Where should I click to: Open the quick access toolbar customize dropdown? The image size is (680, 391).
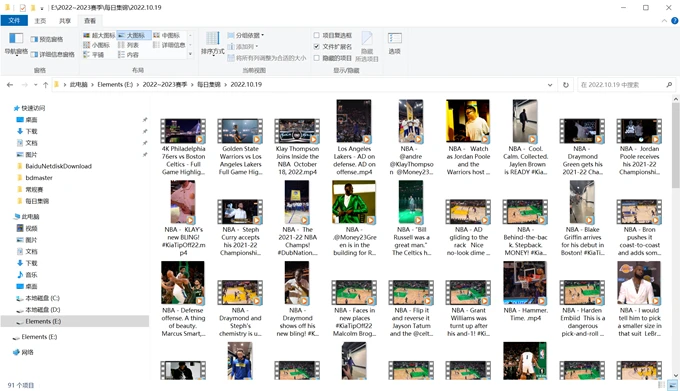42,8
